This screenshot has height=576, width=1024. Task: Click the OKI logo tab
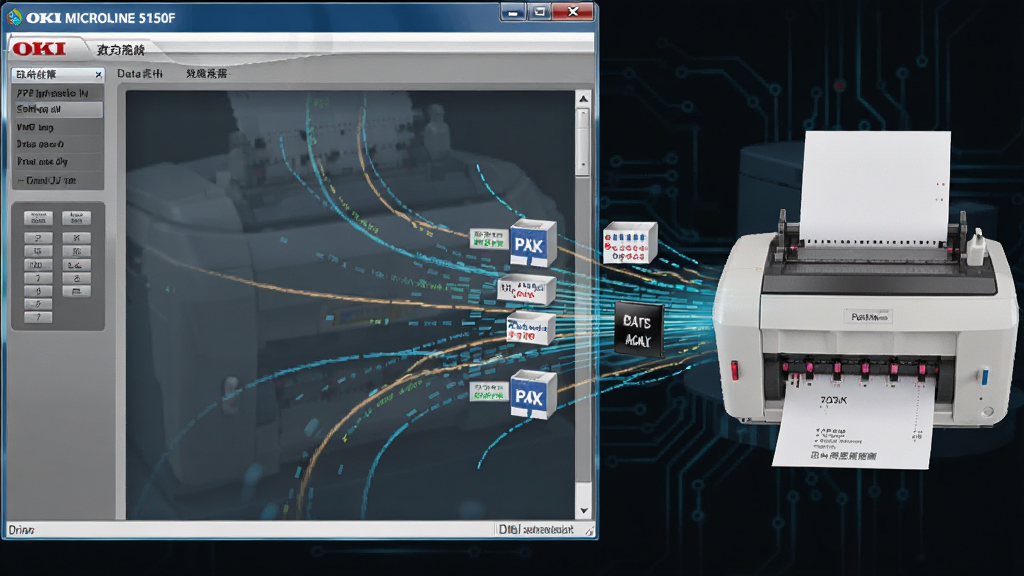[x=40, y=49]
